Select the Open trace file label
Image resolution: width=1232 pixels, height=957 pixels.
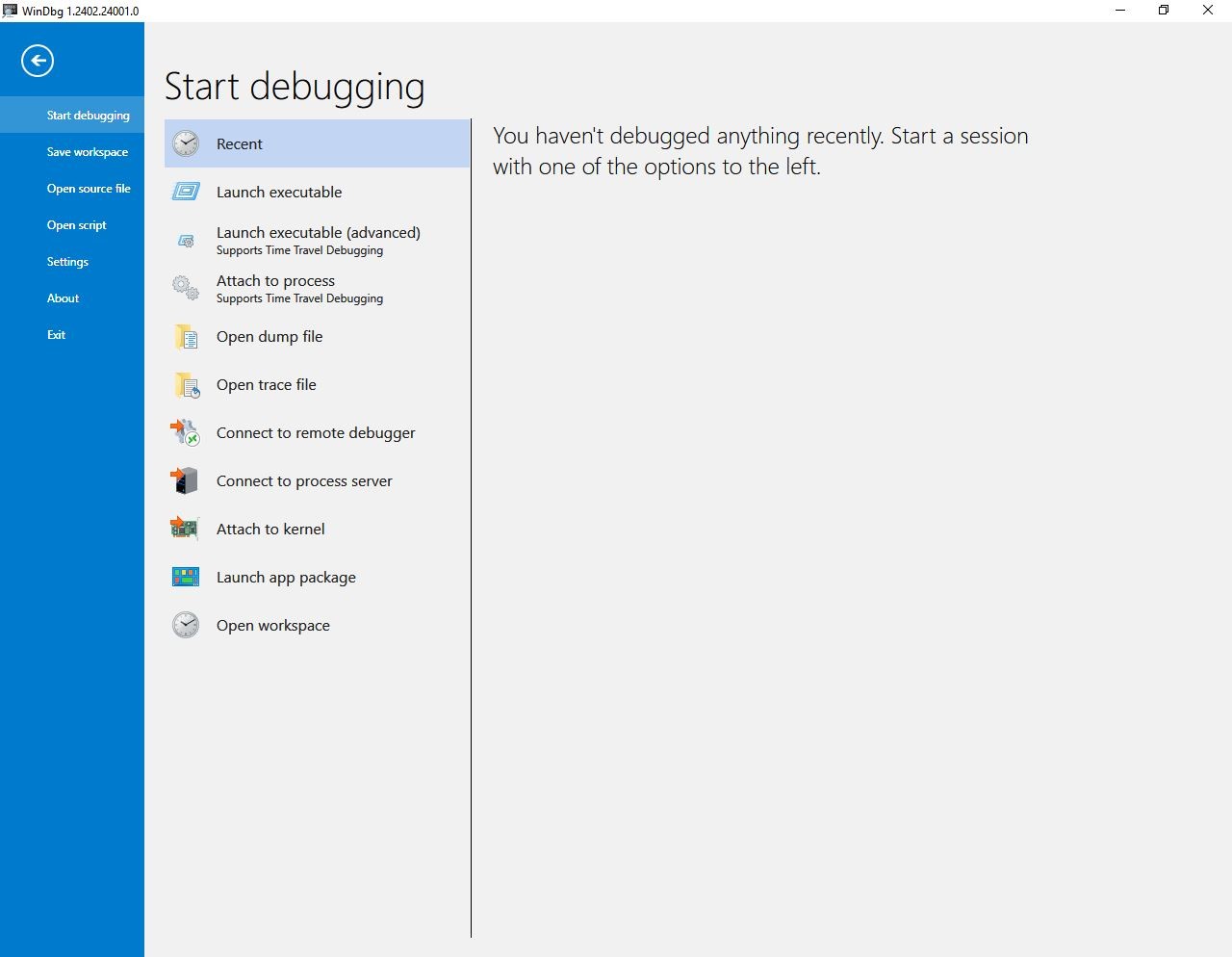(267, 384)
